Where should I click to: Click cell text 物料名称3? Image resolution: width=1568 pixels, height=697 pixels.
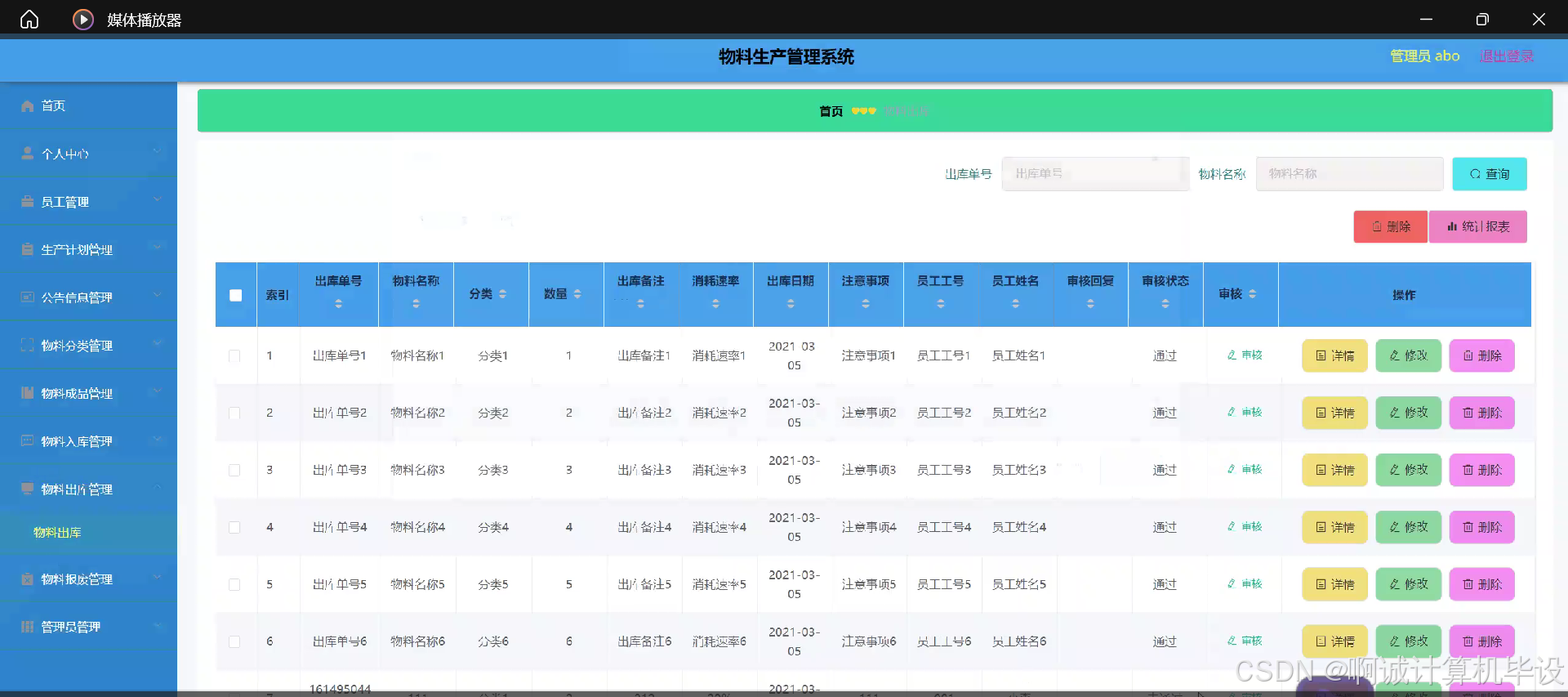pyautogui.click(x=417, y=470)
